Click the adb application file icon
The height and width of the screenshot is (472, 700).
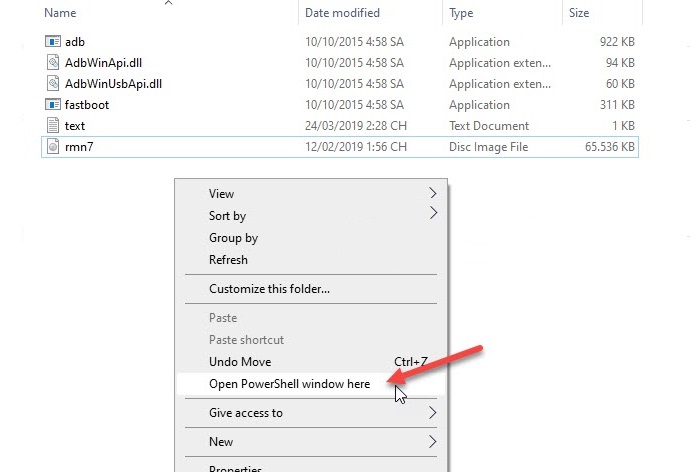click(x=54, y=42)
